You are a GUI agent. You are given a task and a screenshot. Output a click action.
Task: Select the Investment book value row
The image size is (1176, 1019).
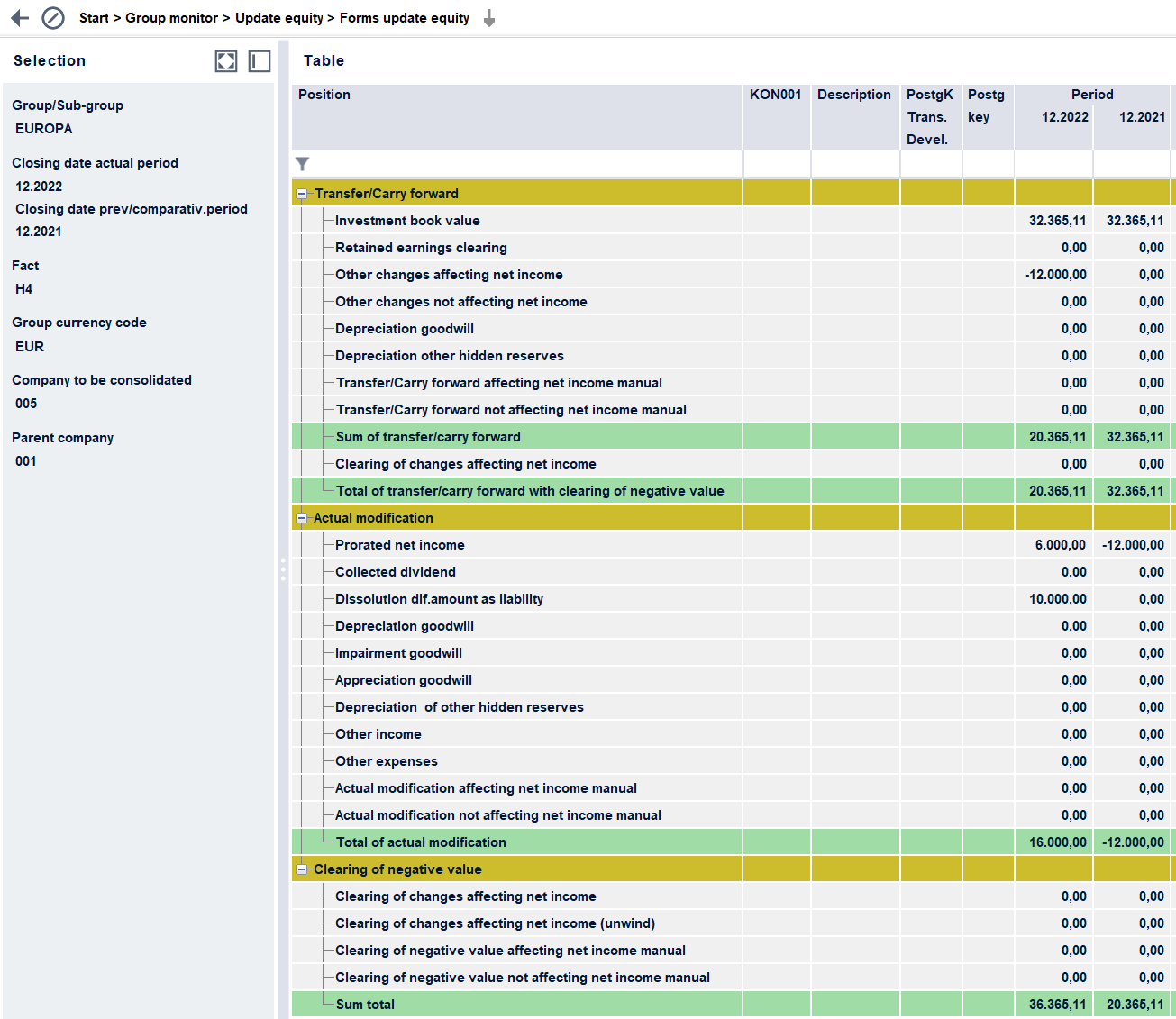[x=734, y=221]
